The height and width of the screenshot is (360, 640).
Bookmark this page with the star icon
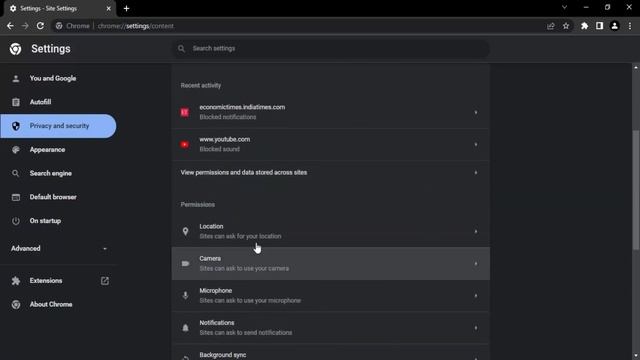(x=566, y=26)
